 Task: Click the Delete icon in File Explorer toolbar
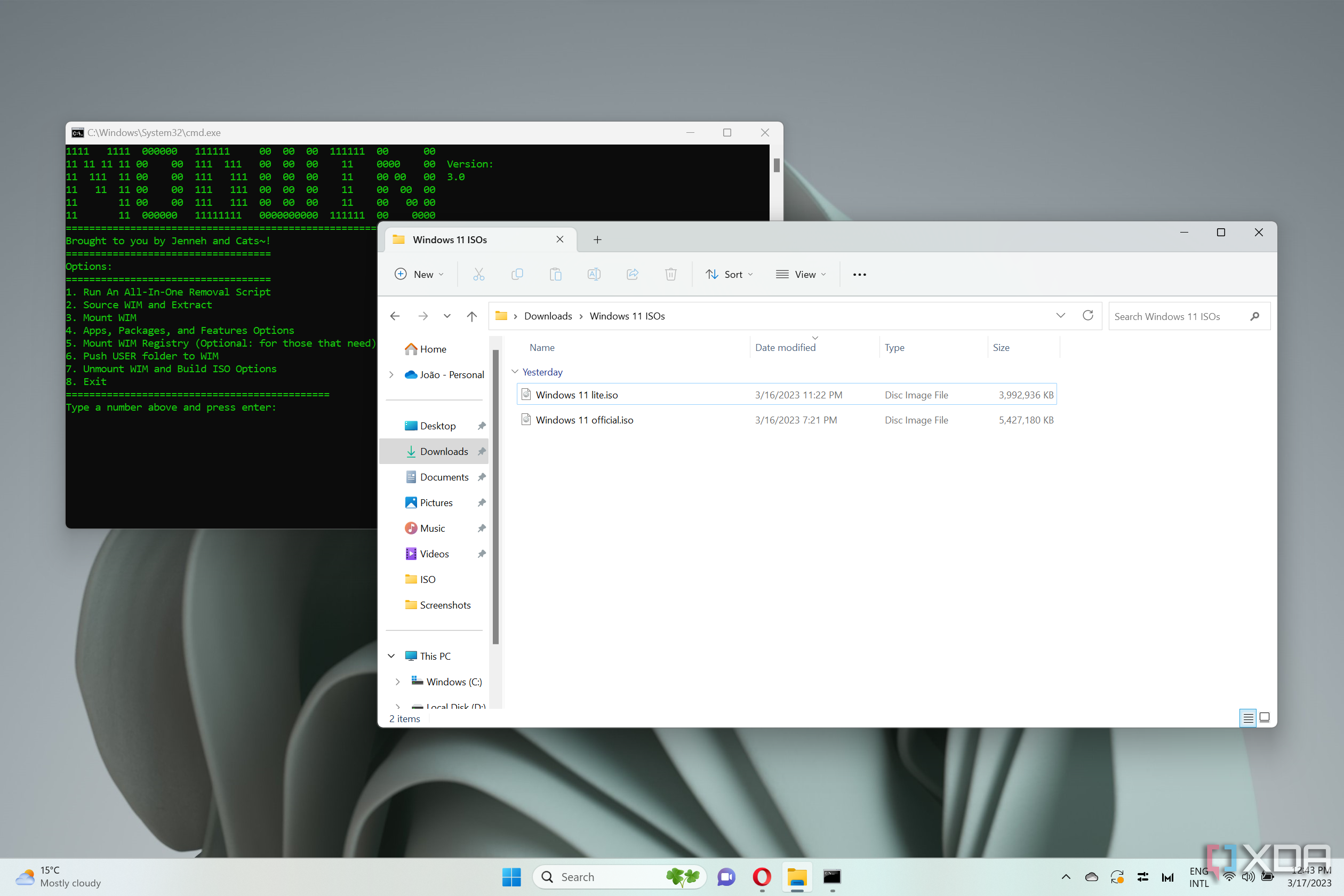pos(670,274)
